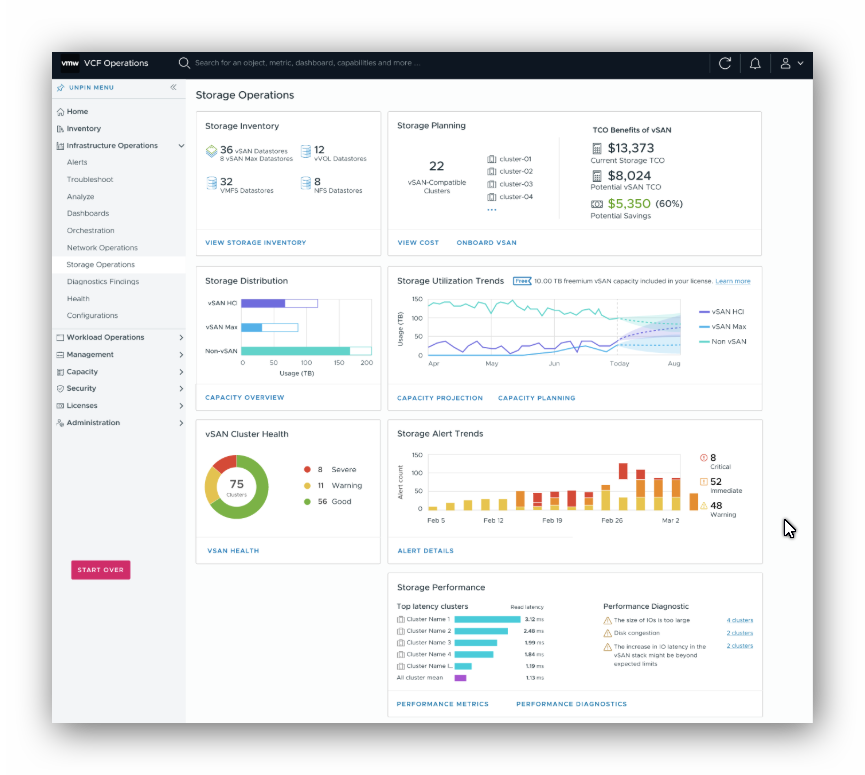Click the Home icon in sidebar
The image size is (865, 775).
point(60,112)
